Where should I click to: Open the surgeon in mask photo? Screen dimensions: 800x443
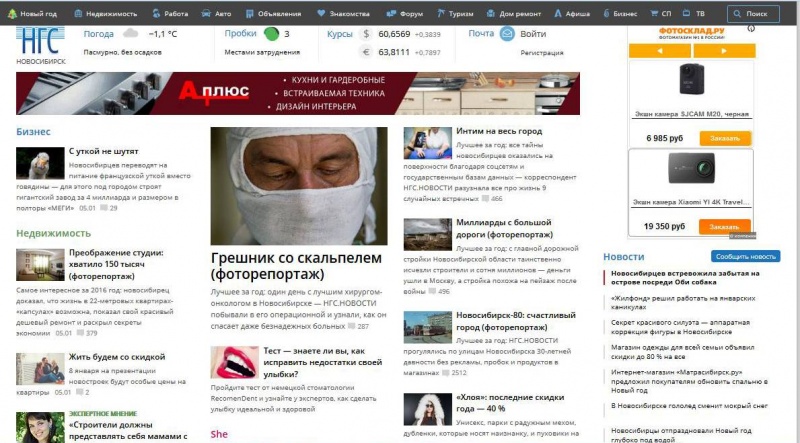coord(298,185)
